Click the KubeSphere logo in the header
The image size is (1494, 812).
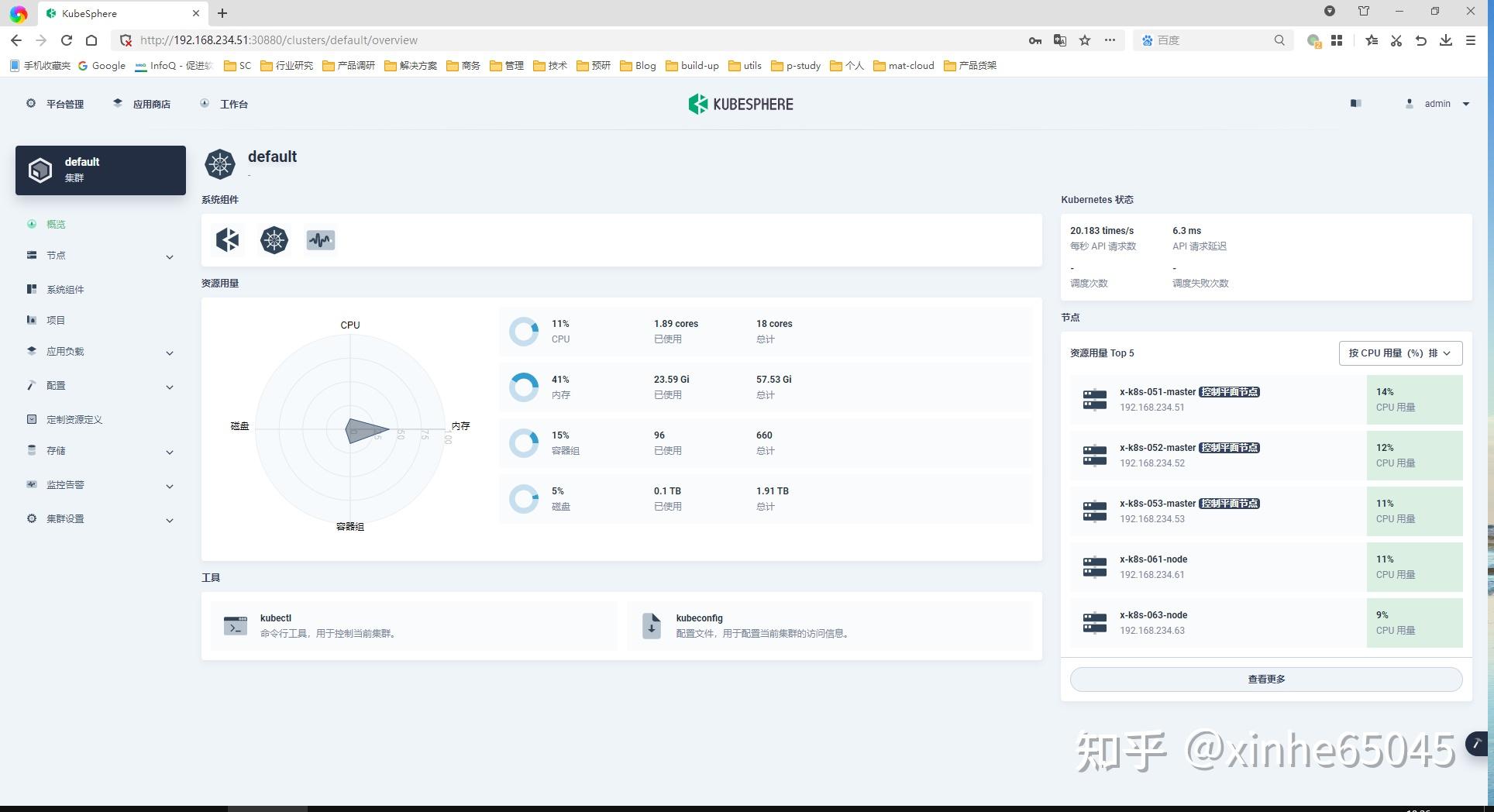pos(741,104)
